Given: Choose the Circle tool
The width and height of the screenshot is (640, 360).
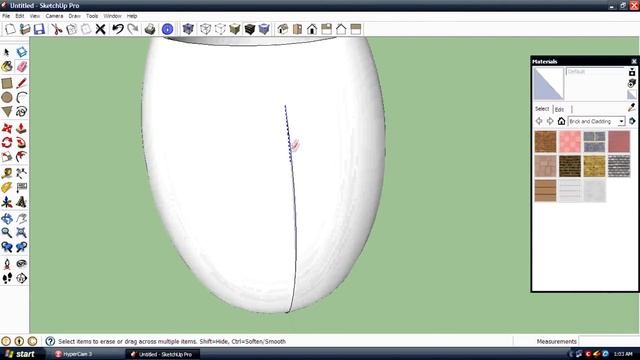Looking at the screenshot, I should tap(7, 98).
